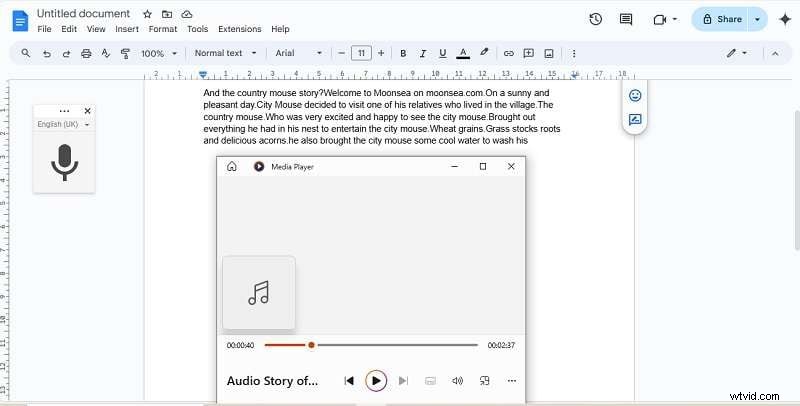Toggle italic formatting
The height and width of the screenshot is (406, 800).
pyautogui.click(x=422, y=53)
